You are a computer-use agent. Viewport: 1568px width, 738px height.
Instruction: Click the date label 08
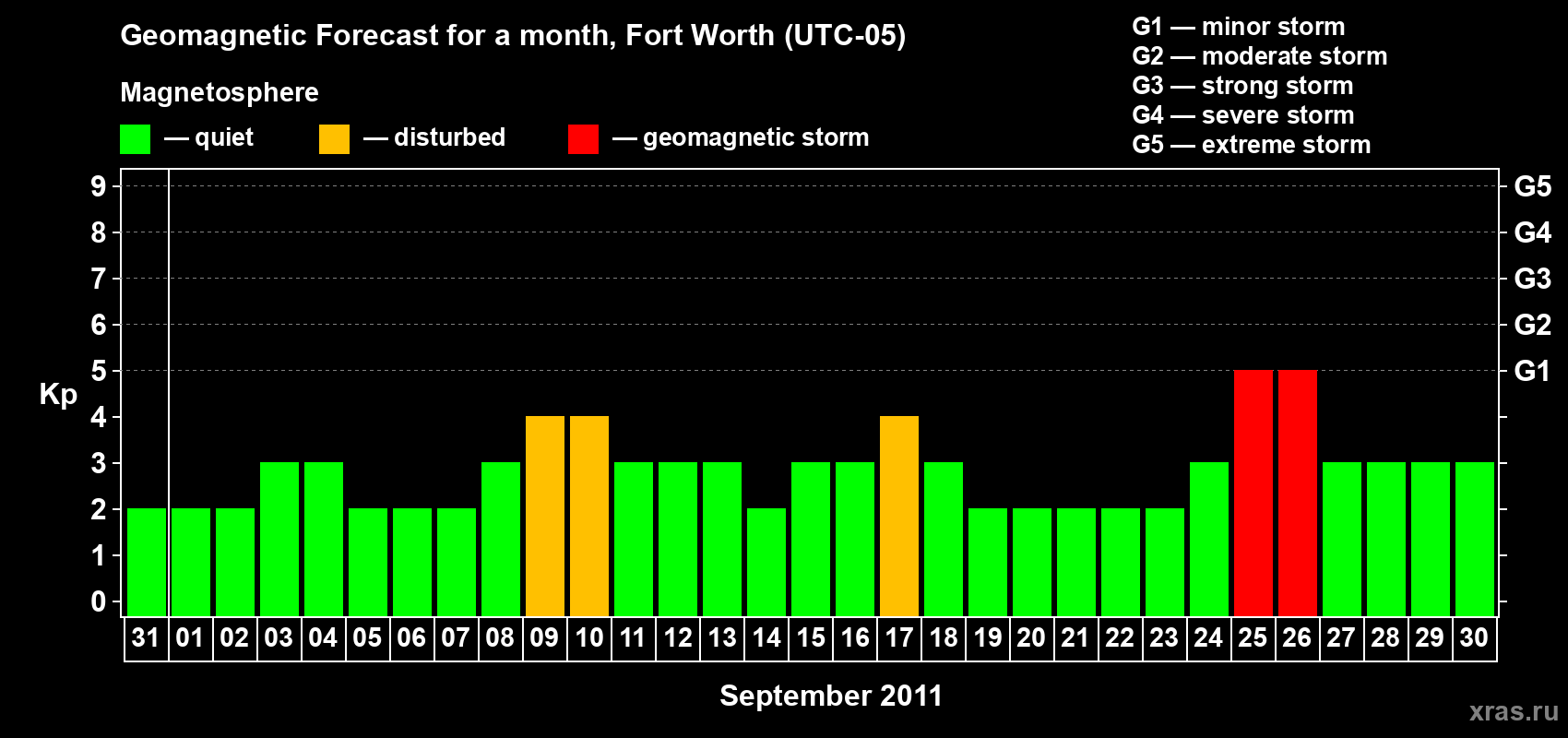pos(500,637)
